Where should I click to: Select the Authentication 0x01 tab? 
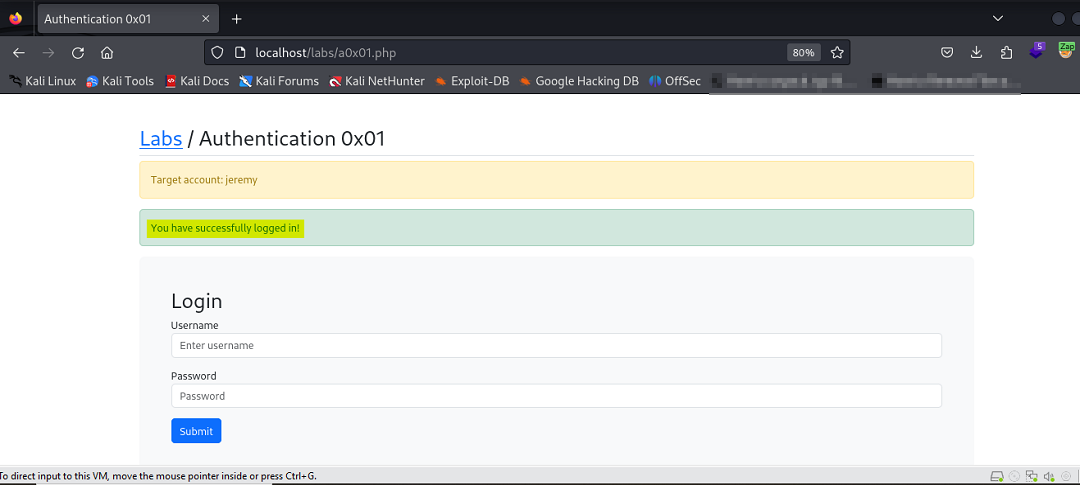point(127,19)
